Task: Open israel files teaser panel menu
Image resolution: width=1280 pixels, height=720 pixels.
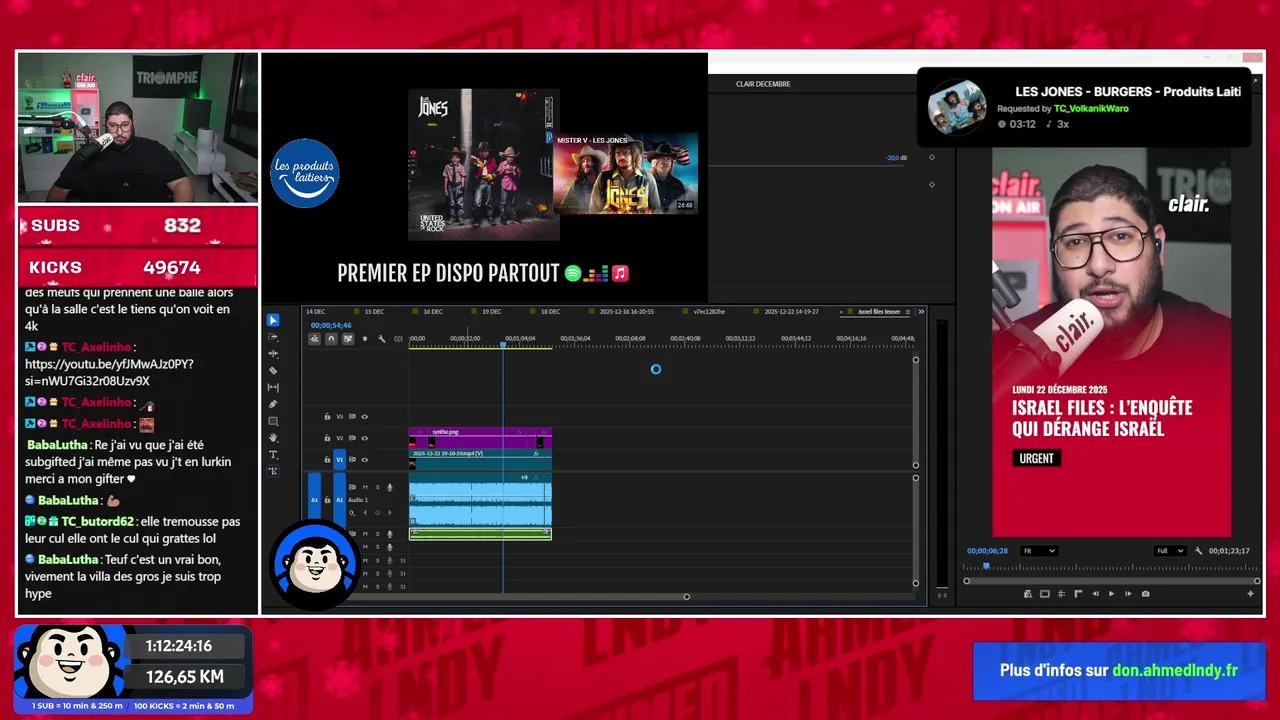Action: 908,312
